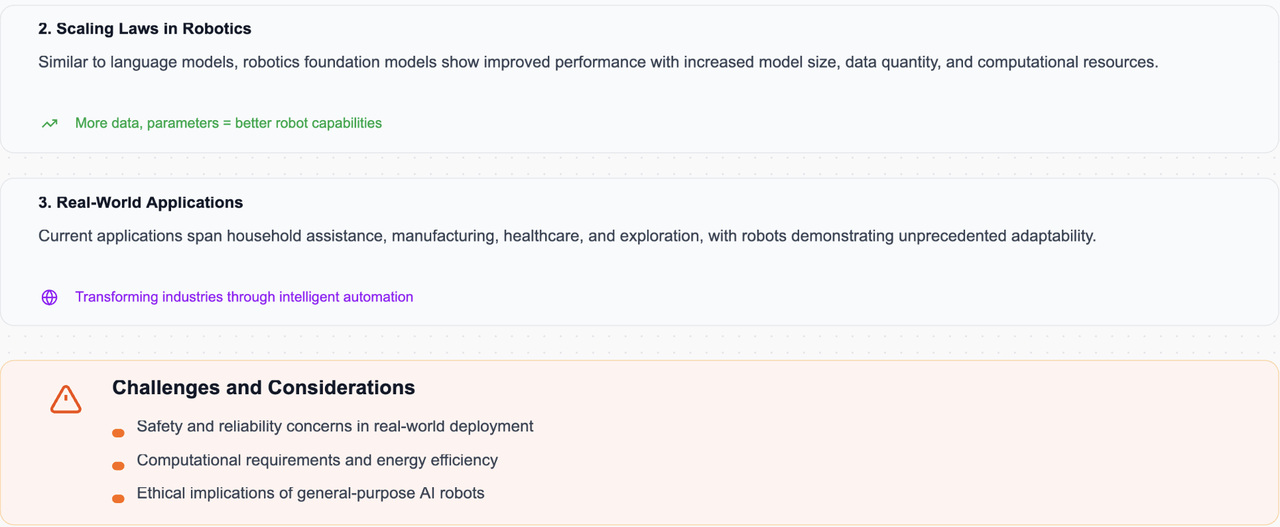Image resolution: width=1280 pixels, height=527 pixels.
Task: Click the purple globe icon
Action: [49, 297]
